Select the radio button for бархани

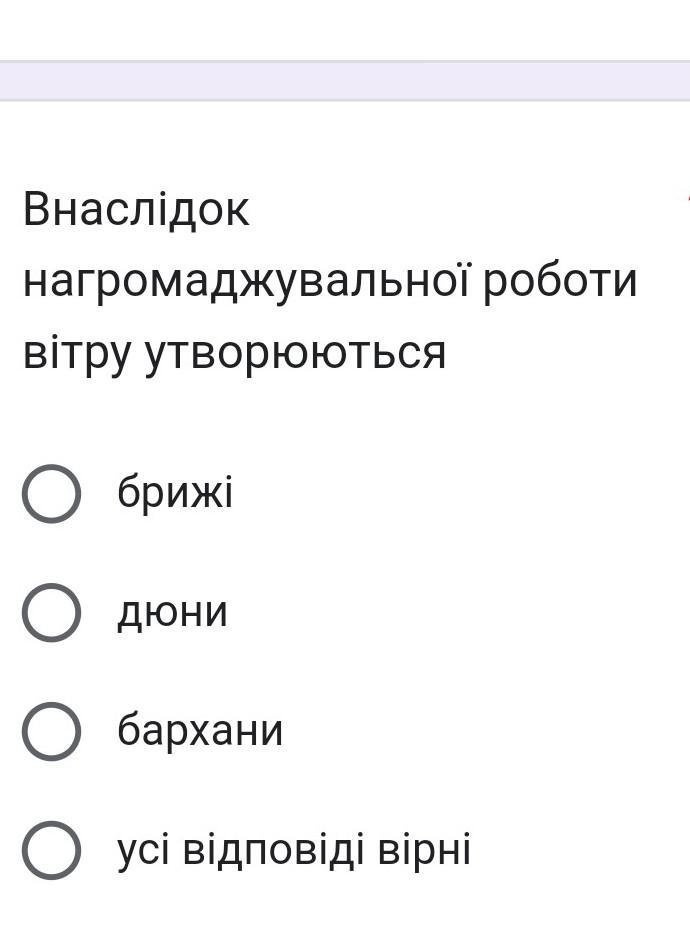[51, 731]
